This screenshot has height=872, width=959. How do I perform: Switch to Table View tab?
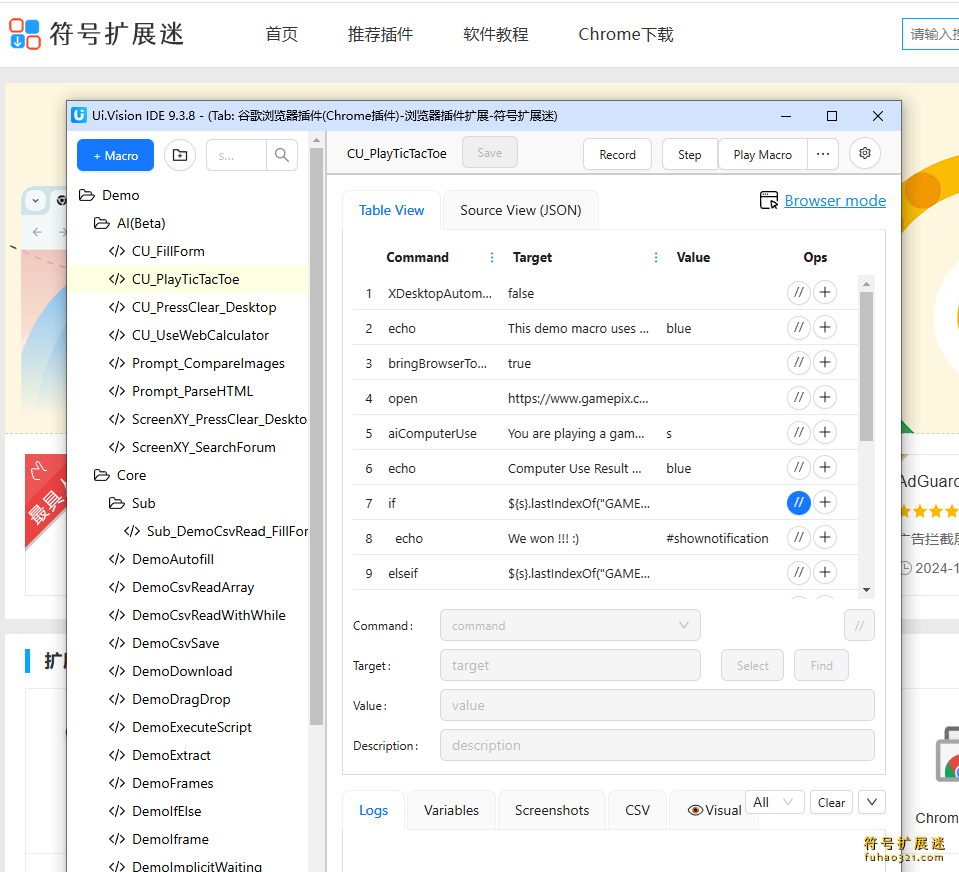coord(391,210)
